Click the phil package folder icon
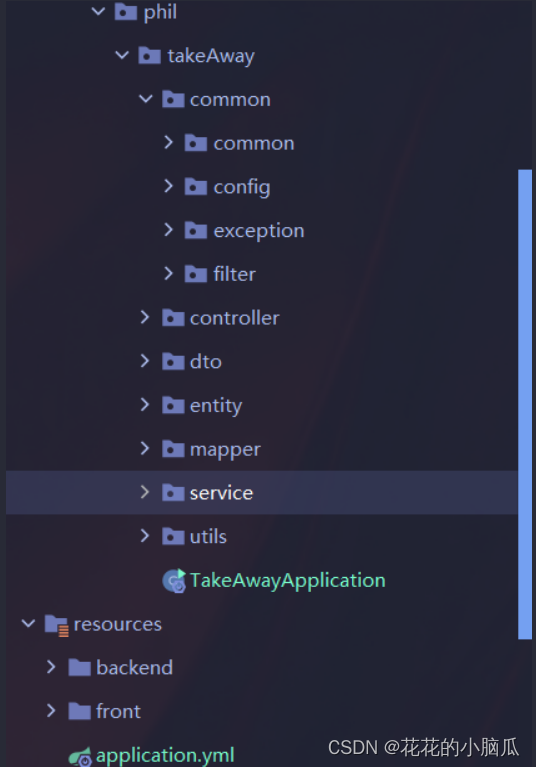Screen dimensions: 536x767 126,12
